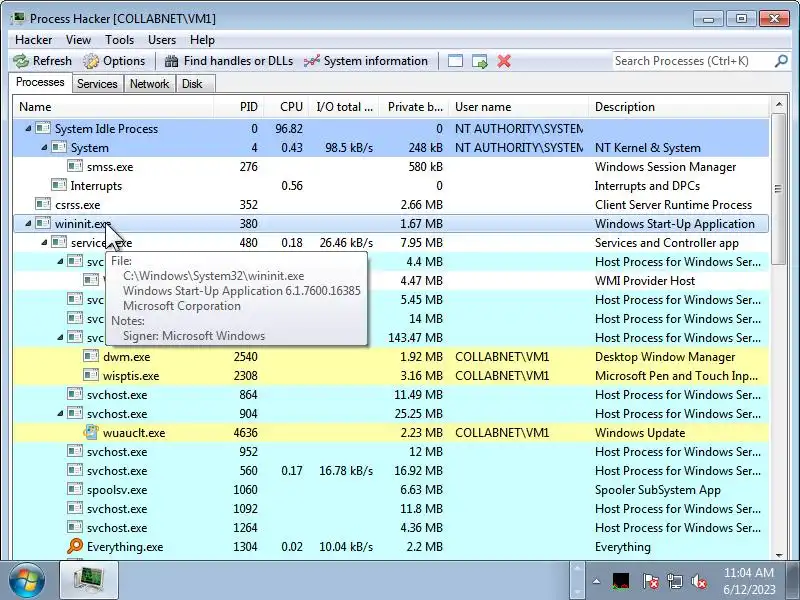
Task: Click the spoolsv.exe process icon
Action: click(74, 489)
